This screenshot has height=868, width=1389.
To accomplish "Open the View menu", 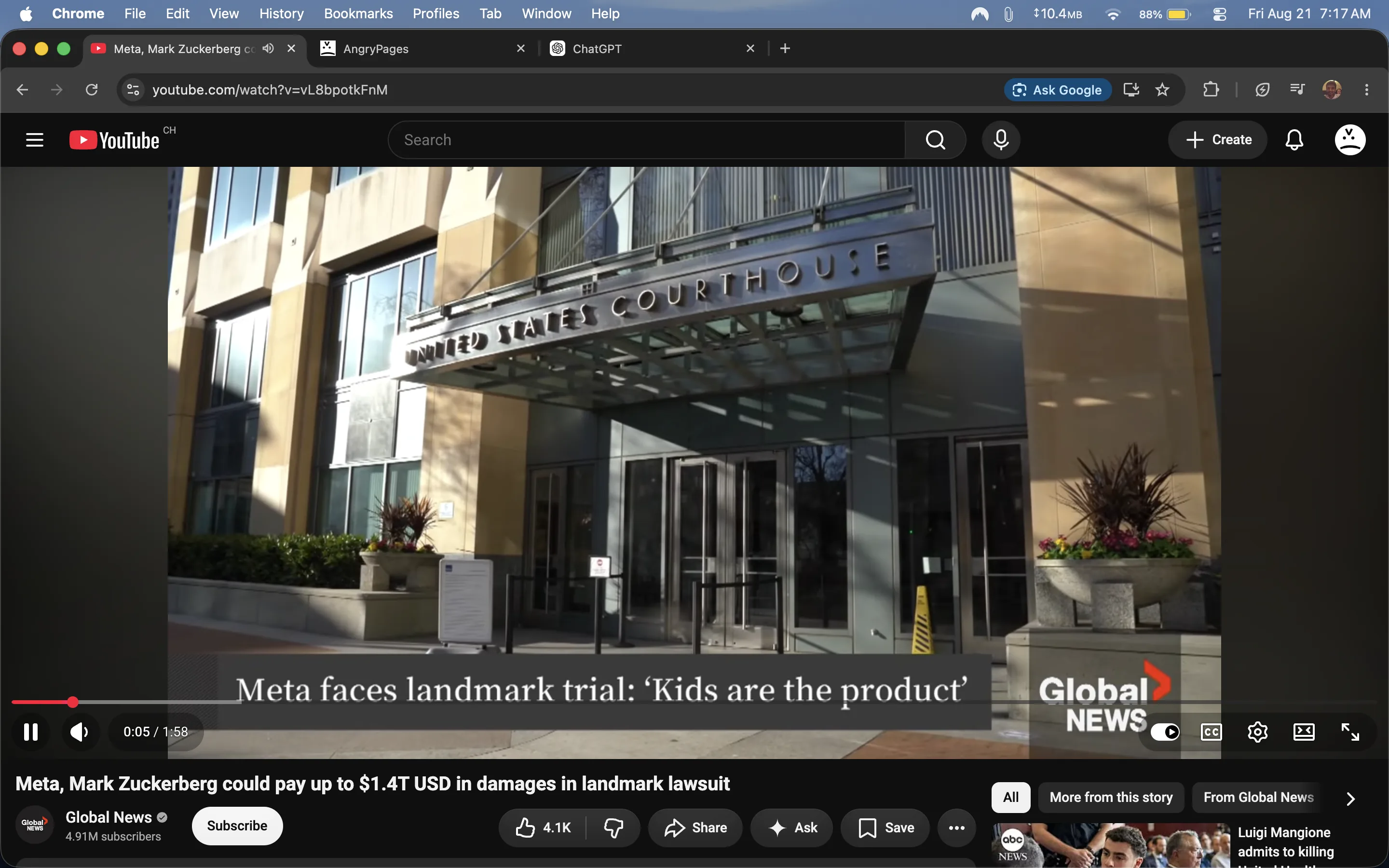I will click(224, 13).
